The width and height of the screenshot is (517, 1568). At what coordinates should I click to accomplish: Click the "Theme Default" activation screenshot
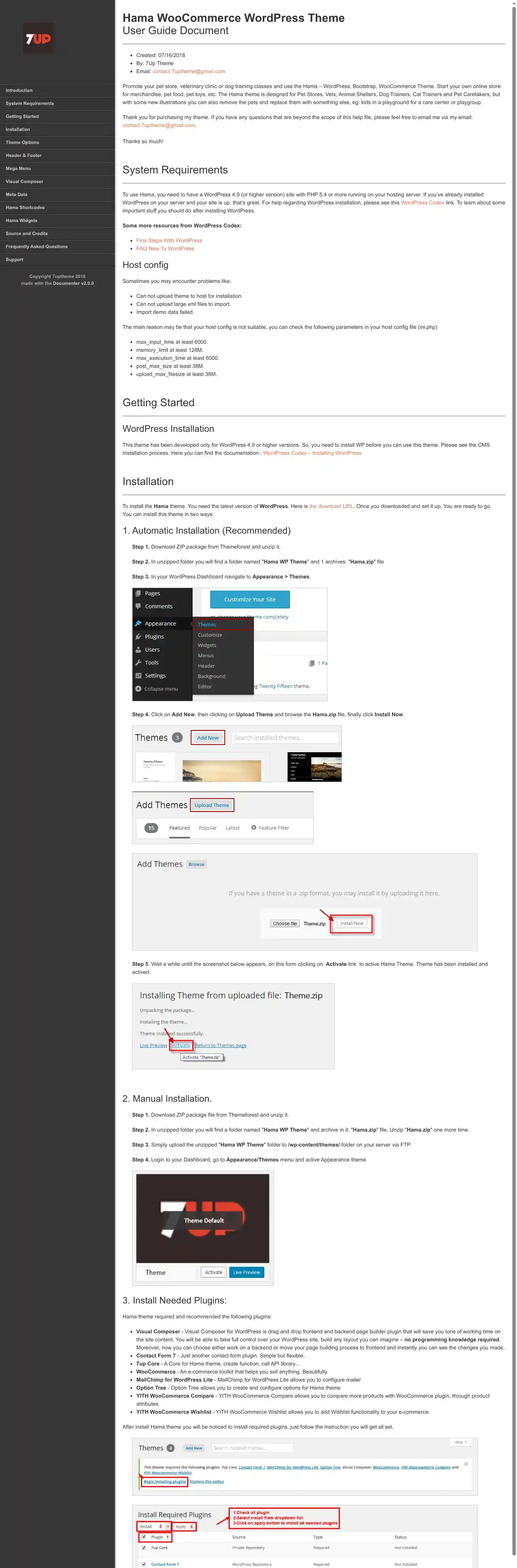click(x=203, y=1228)
